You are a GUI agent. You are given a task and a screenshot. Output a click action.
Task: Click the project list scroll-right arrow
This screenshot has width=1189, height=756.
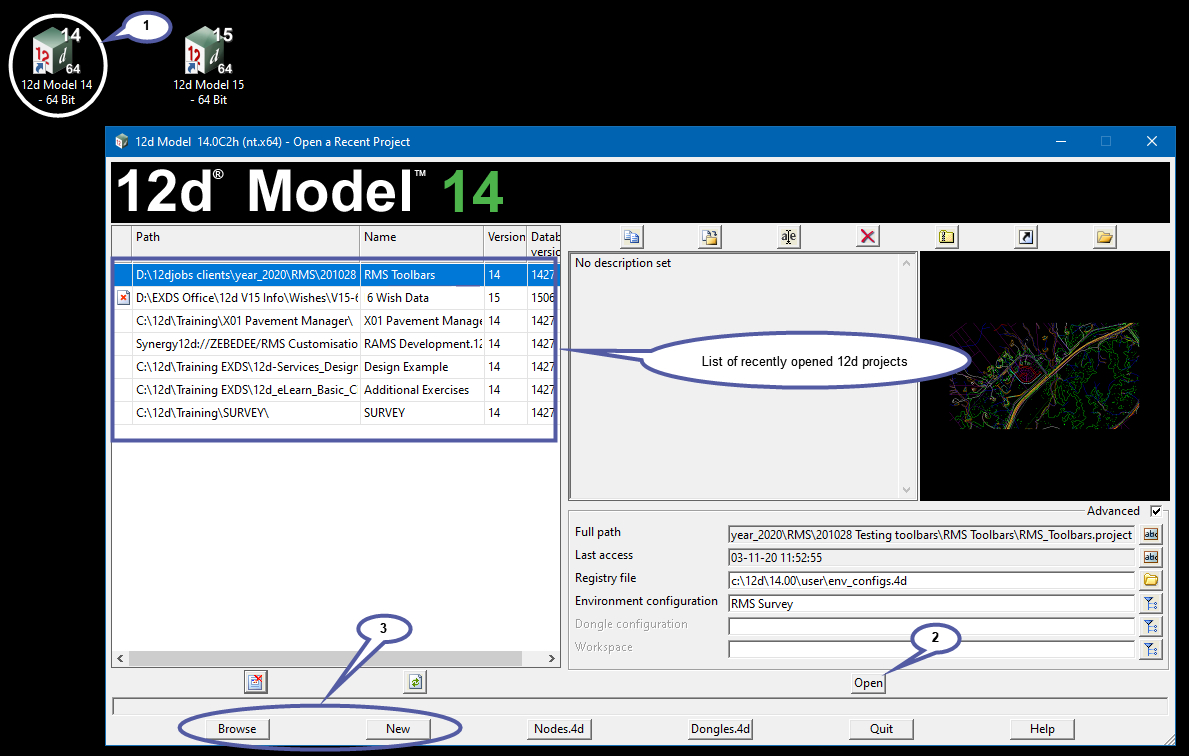[552, 658]
